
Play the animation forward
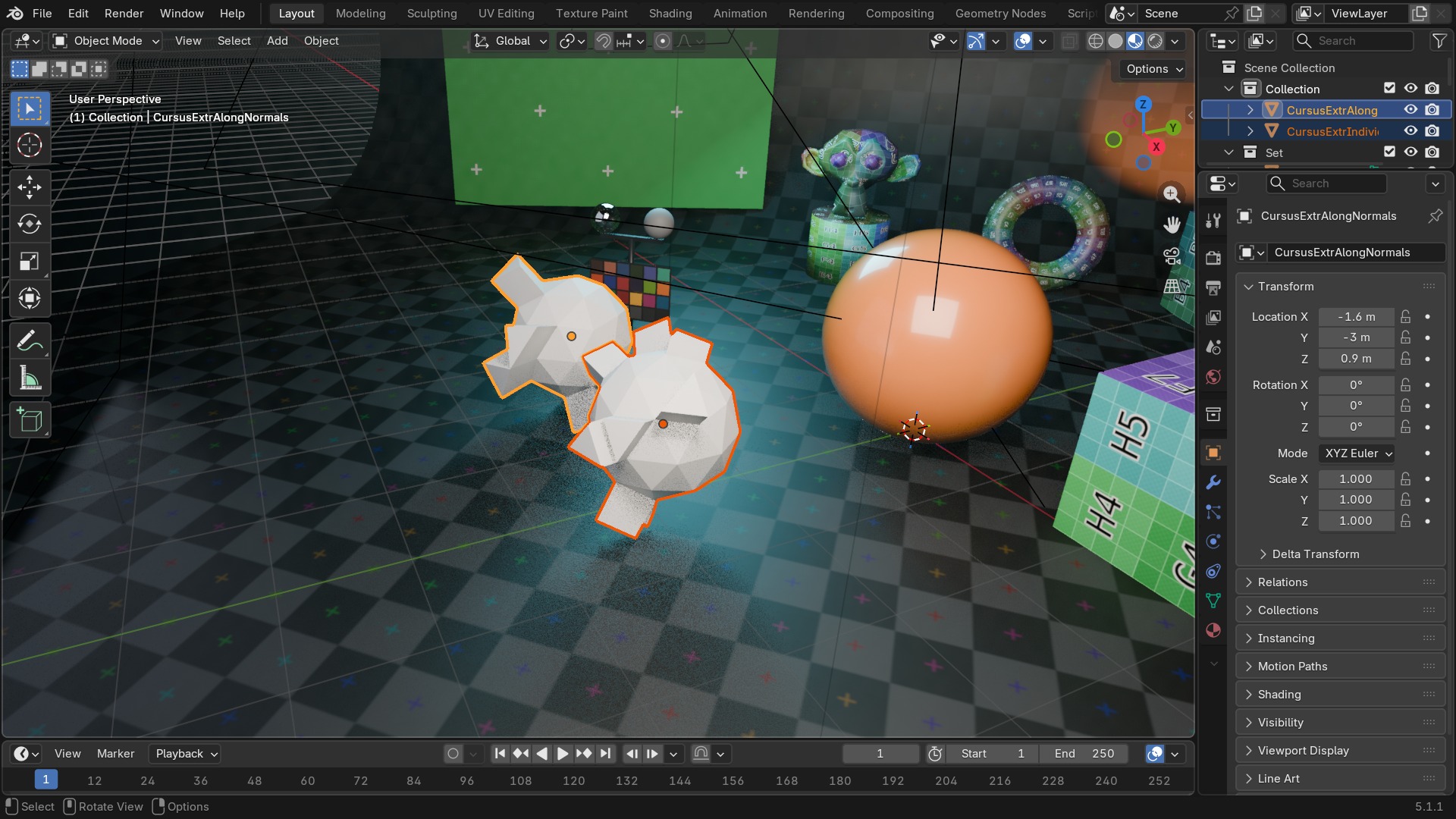pos(563,754)
